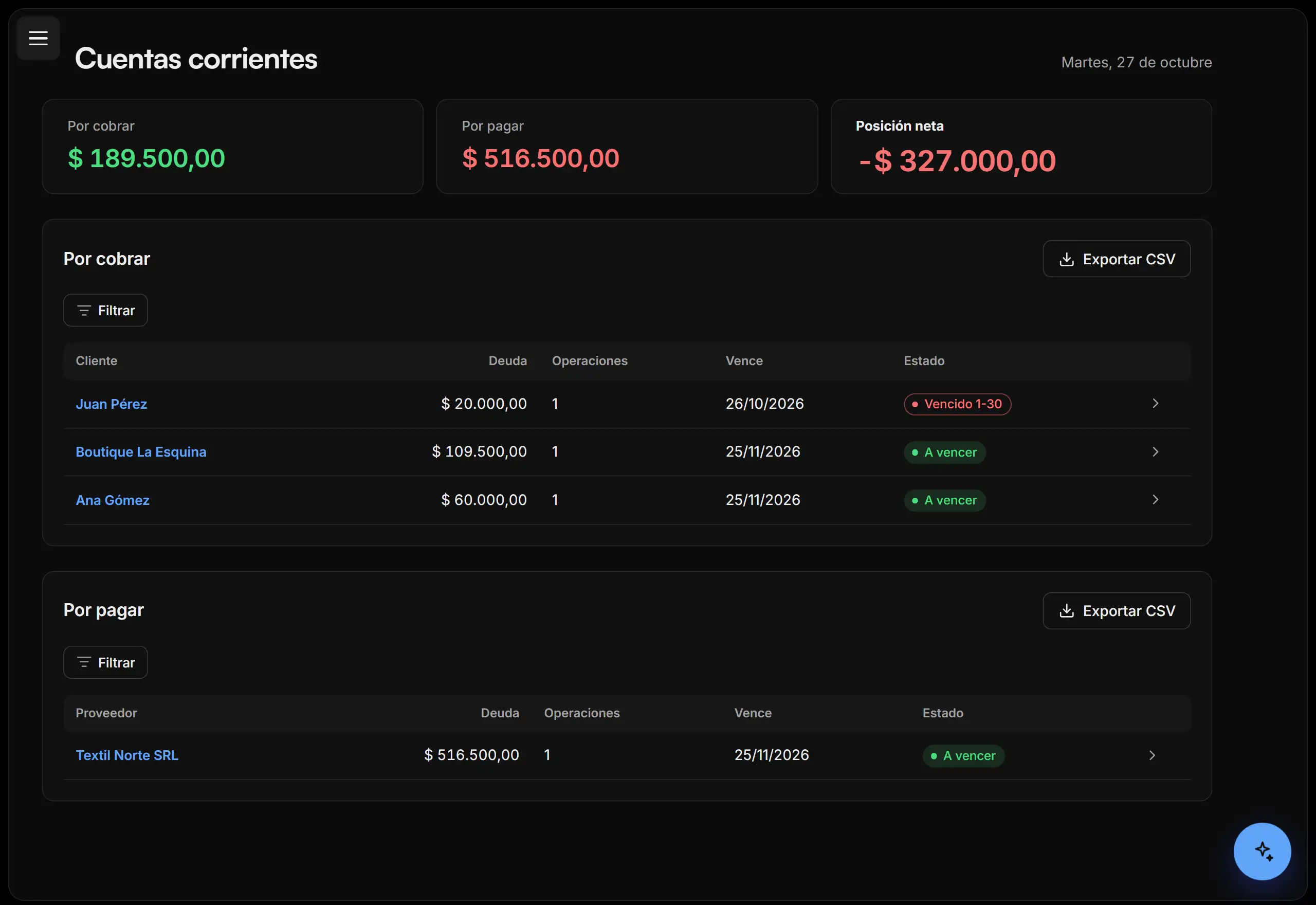Click the Cliente column header
Viewport: 1316px width, 905px height.
coord(97,360)
